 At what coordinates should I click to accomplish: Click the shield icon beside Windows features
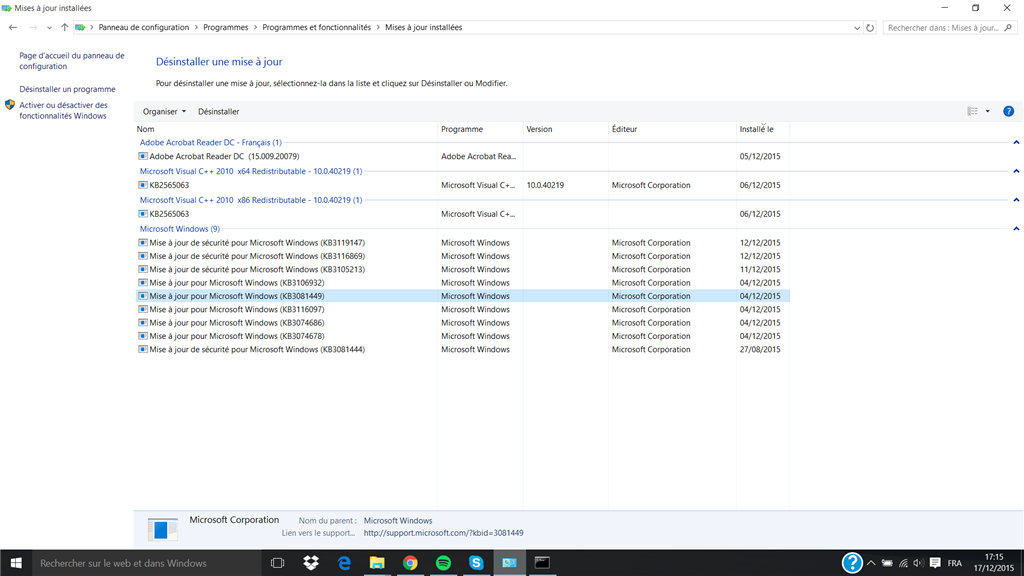[10, 105]
